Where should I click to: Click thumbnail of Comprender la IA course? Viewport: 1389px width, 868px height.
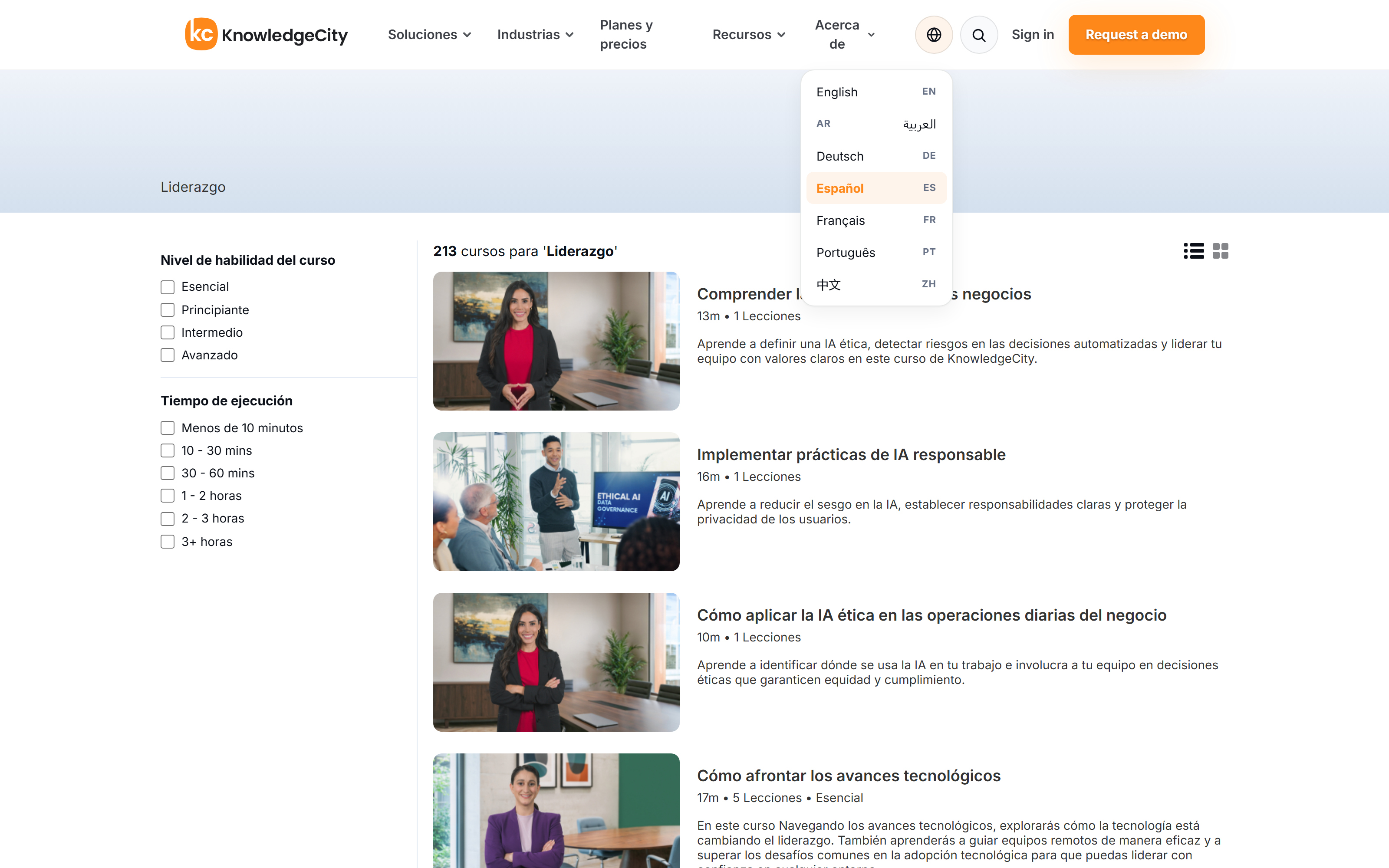[556, 341]
